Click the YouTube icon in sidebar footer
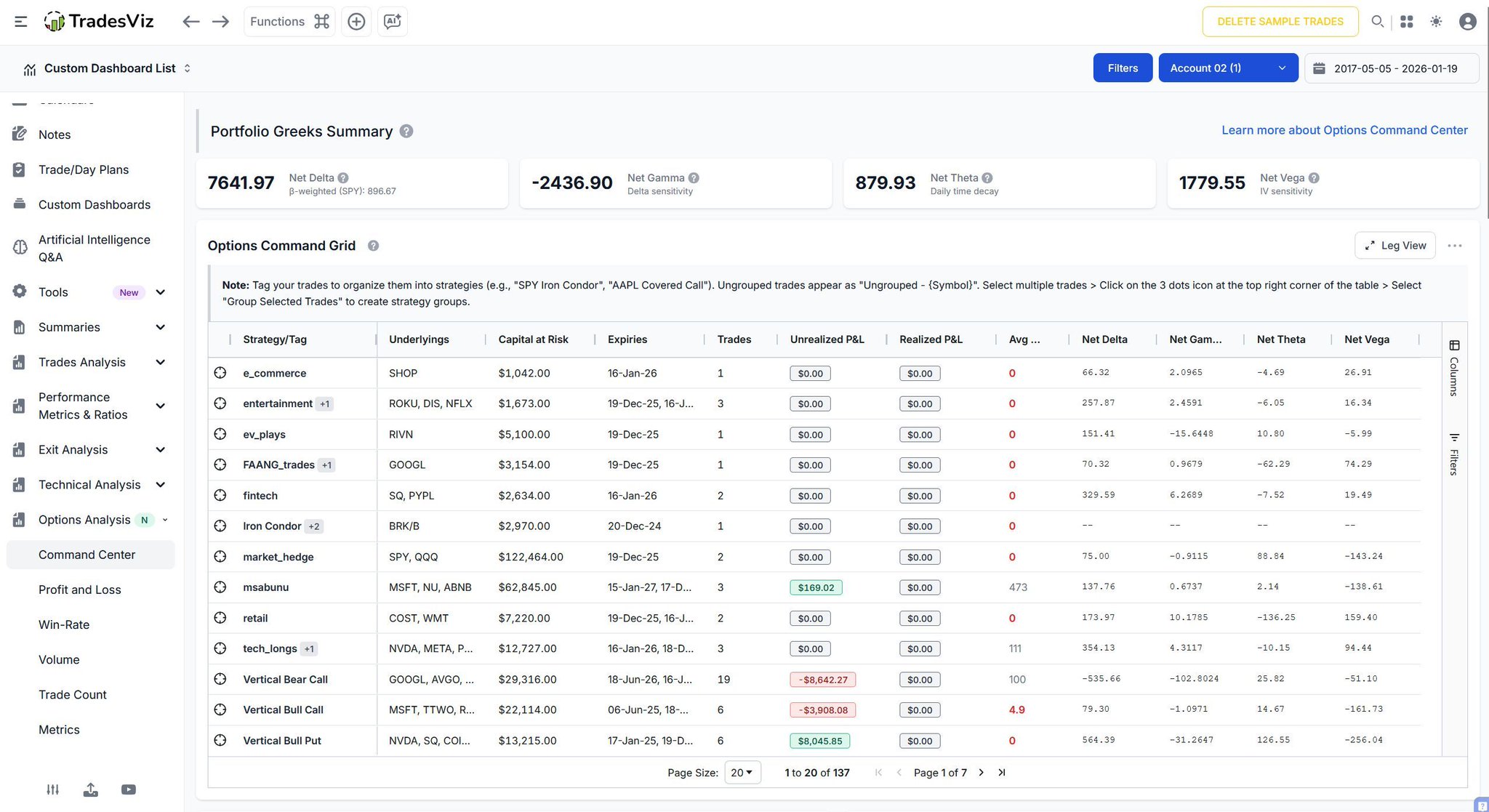The width and height of the screenshot is (1489, 812). pyautogui.click(x=129, y=789)
